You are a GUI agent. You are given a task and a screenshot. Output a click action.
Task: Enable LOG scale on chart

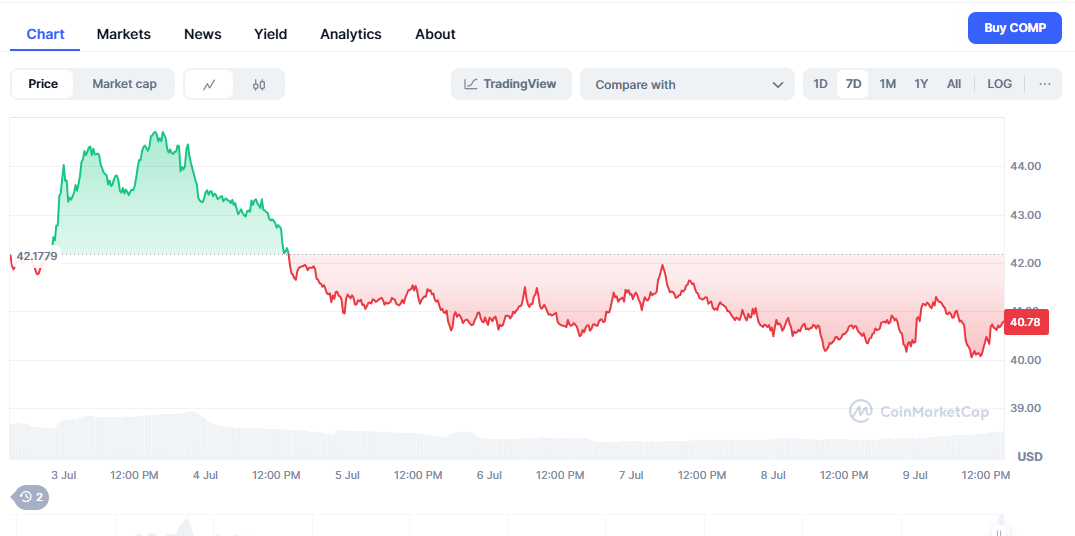[999, 84]
